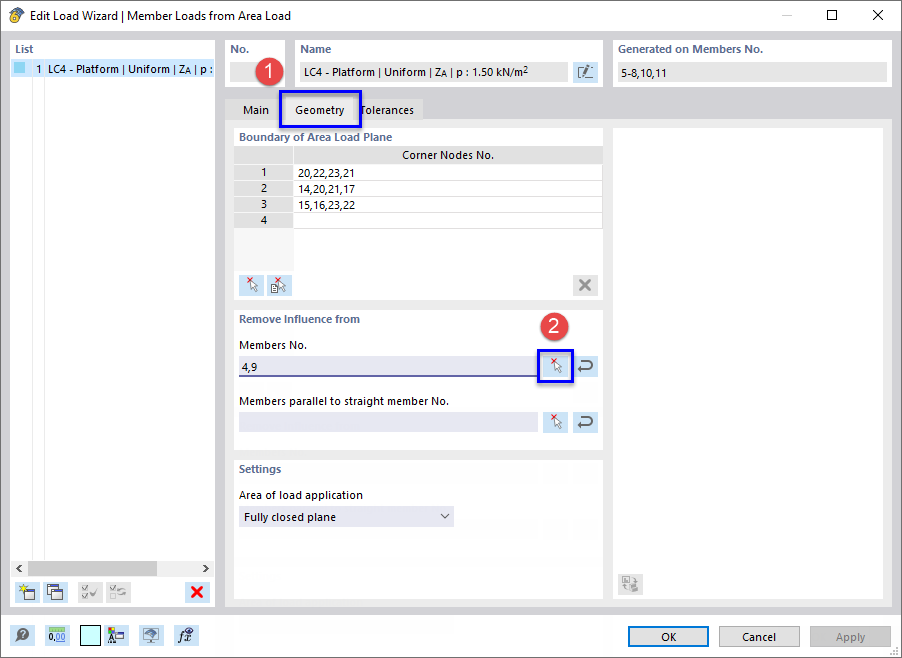
Task: Click the color square of LC4 list item
Action: [20, 68]
